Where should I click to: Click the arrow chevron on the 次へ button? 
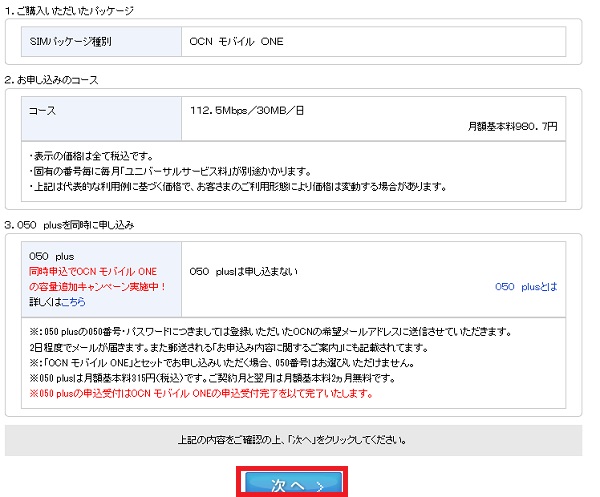click(318, 483)
